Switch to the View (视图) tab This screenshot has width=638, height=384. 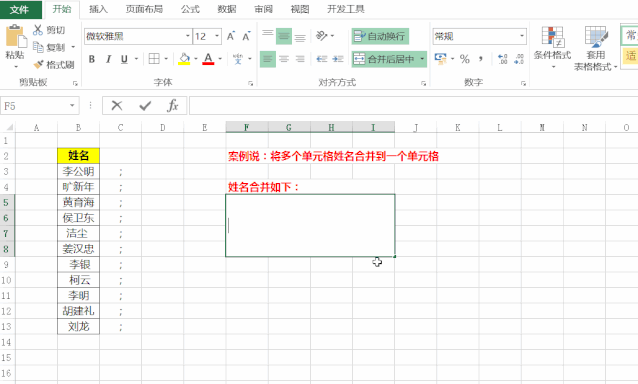(x=300, y=9)
